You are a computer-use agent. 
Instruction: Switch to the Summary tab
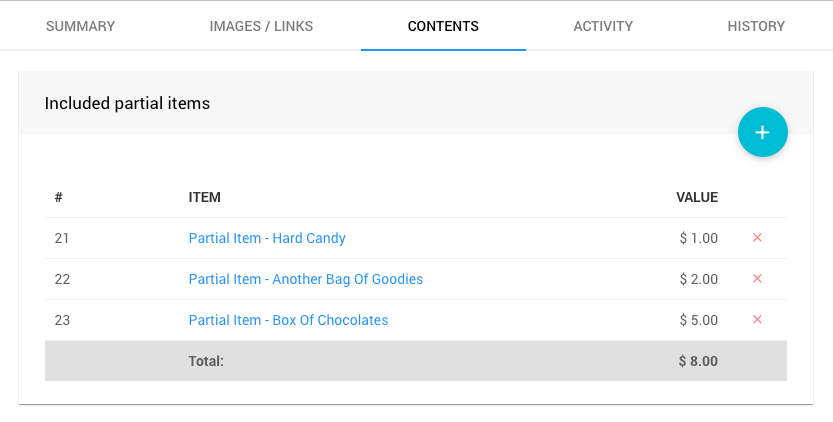tap(80, 26)
